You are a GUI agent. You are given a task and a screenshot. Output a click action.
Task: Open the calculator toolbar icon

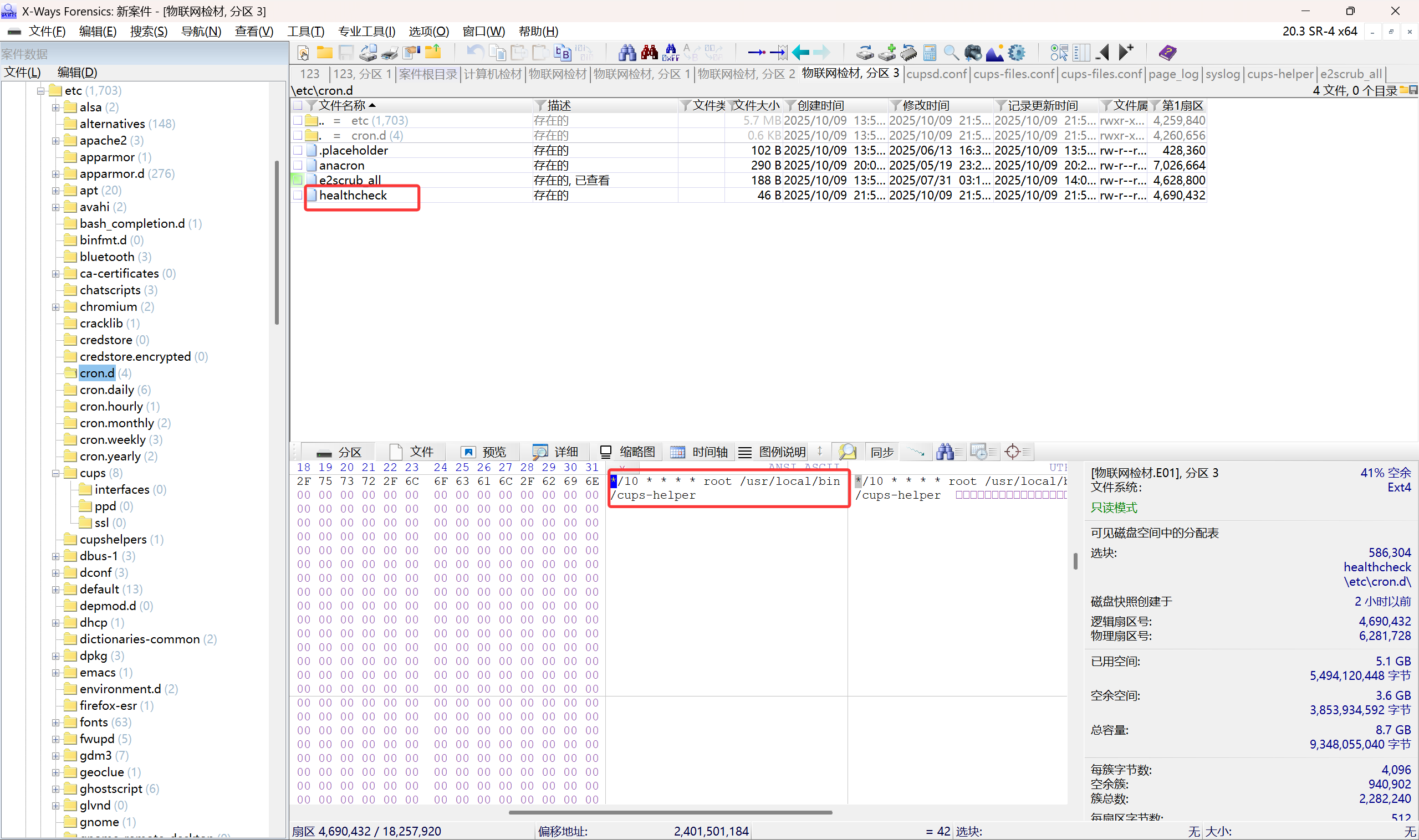click(929, 53)
